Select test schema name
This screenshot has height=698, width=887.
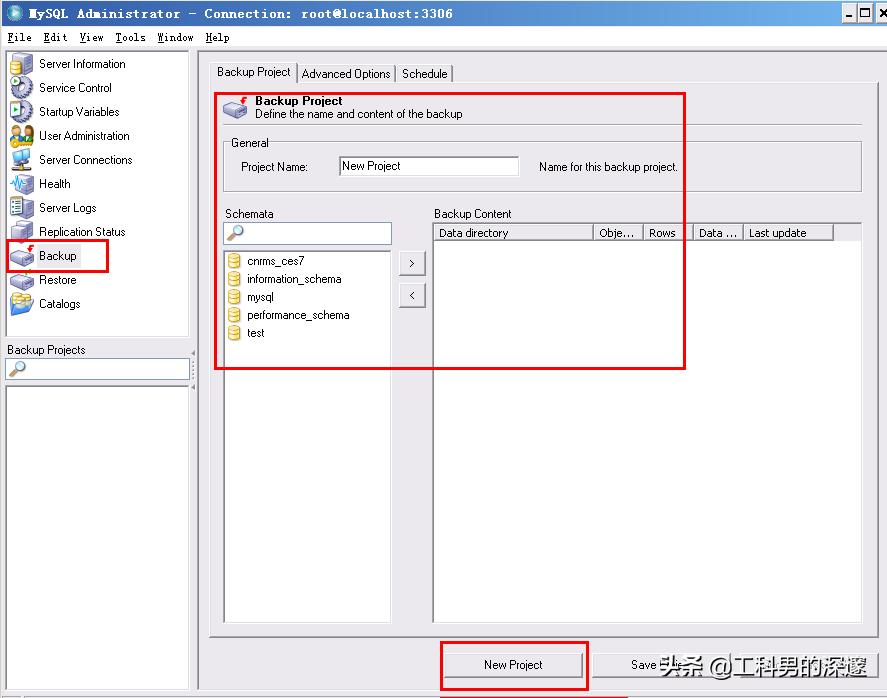click(x=256, y=333)
